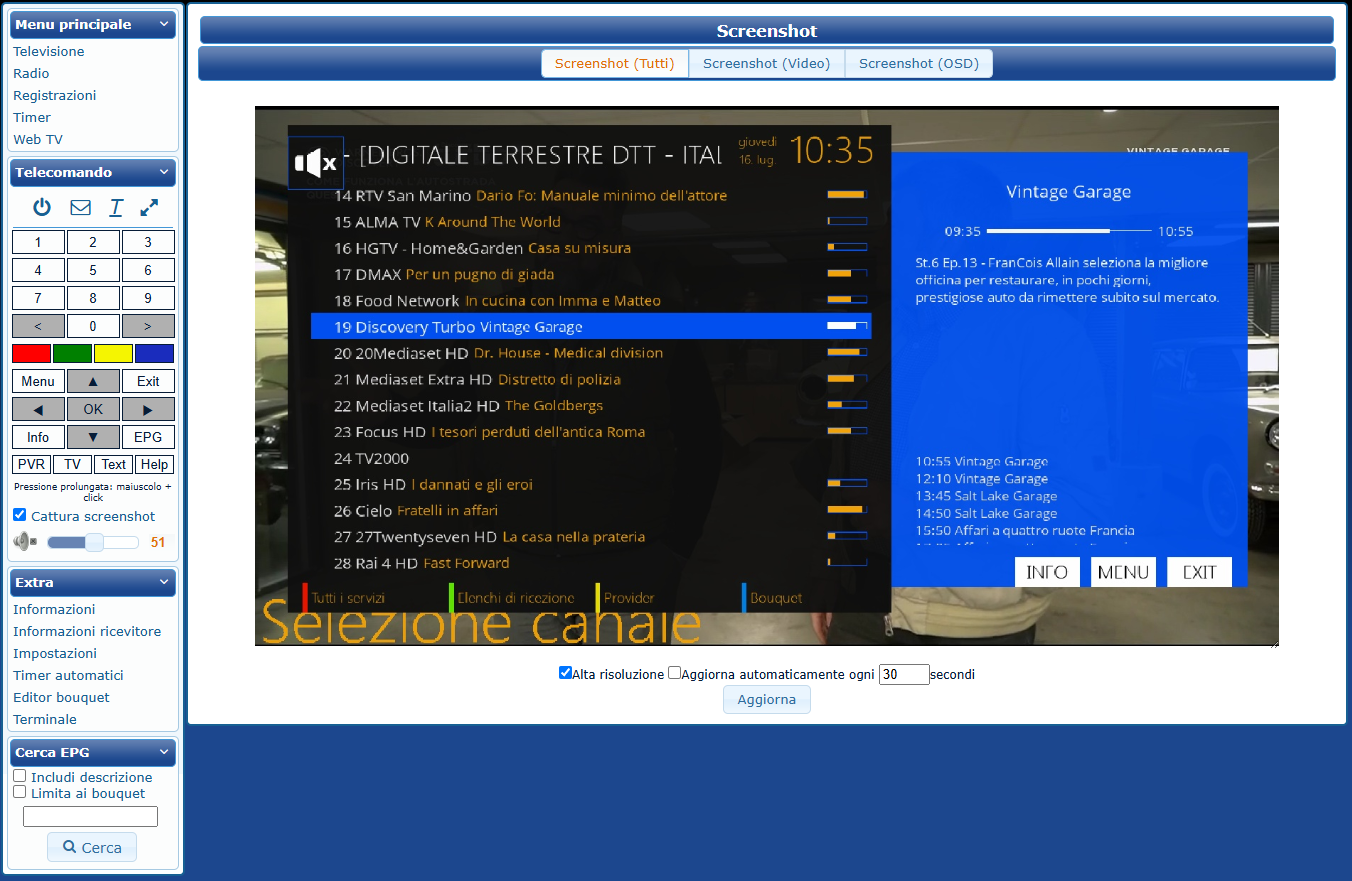Click number 0 on the remote keypad
The width and height of the screenshot is (1352, 881).
pyautogui.click(x=93, y=326)
